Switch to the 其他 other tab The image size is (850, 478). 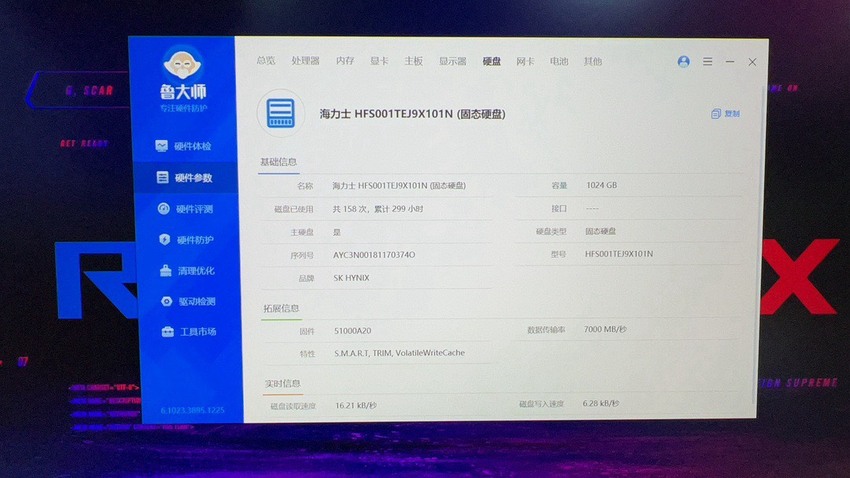coord(593,61)
